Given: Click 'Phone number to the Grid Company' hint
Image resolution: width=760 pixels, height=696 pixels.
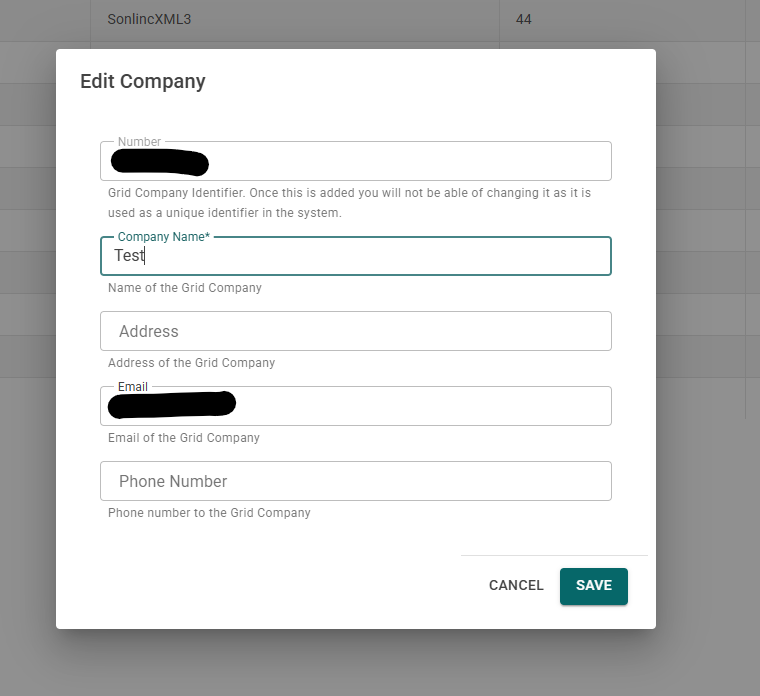Looking at the screenshot, I should (x=209, y=513).
